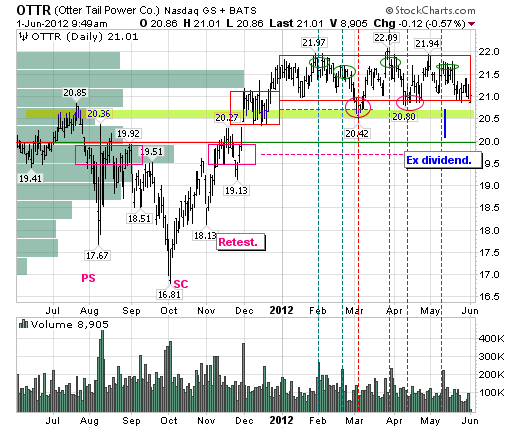Click the 22.09 peak price label

[x=386, y=37]
